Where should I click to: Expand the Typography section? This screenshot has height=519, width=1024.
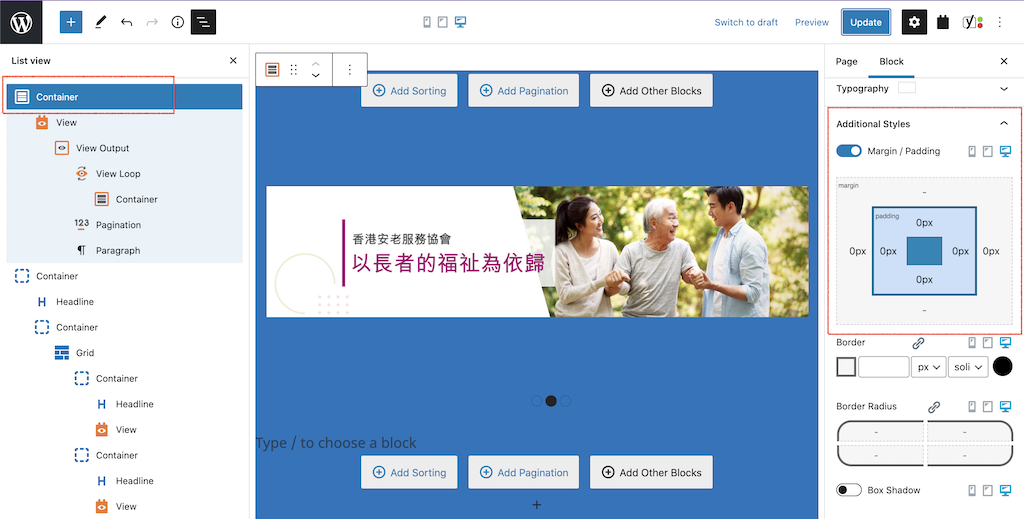tap(1004, 89)
